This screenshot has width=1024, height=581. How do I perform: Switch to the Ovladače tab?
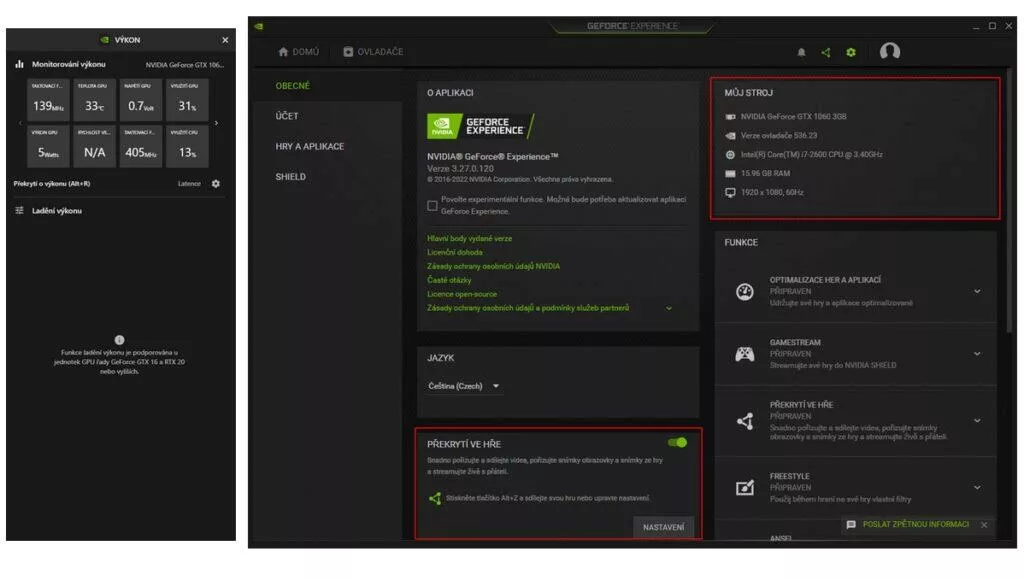(373, 52)
